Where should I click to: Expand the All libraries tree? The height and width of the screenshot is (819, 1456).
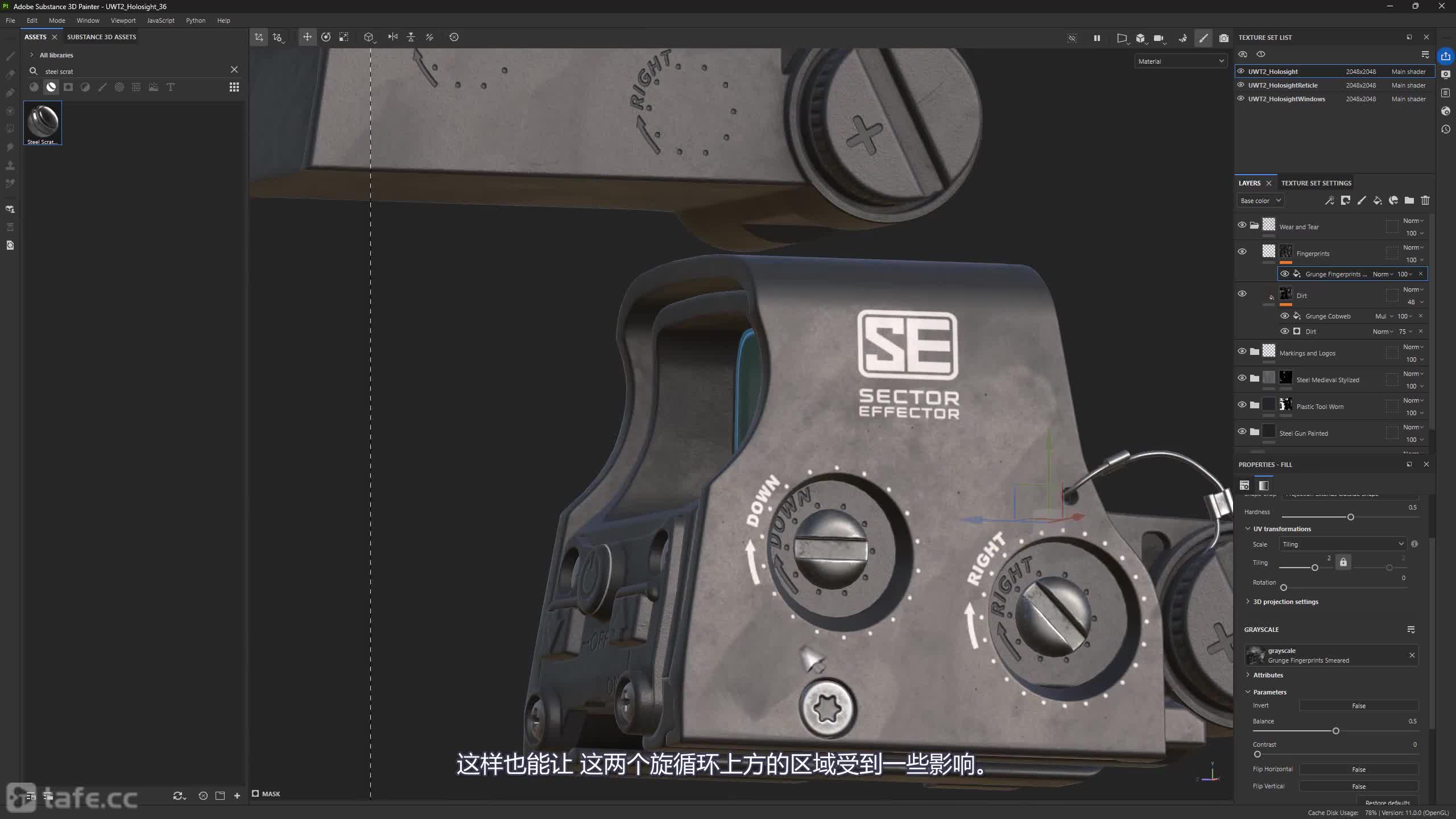coord(32,55)
